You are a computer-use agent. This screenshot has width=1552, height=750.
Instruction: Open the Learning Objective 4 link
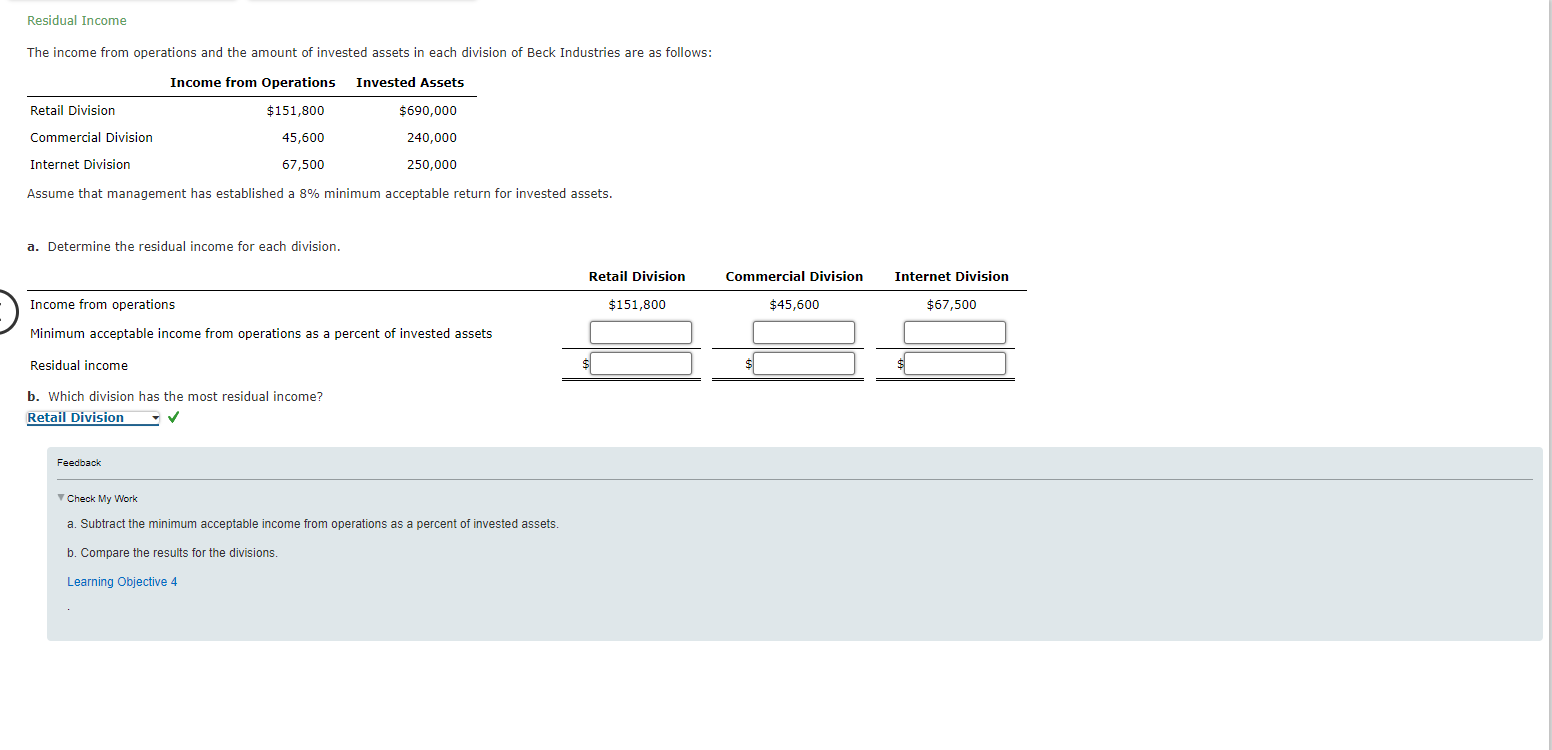tap(121, 581)
